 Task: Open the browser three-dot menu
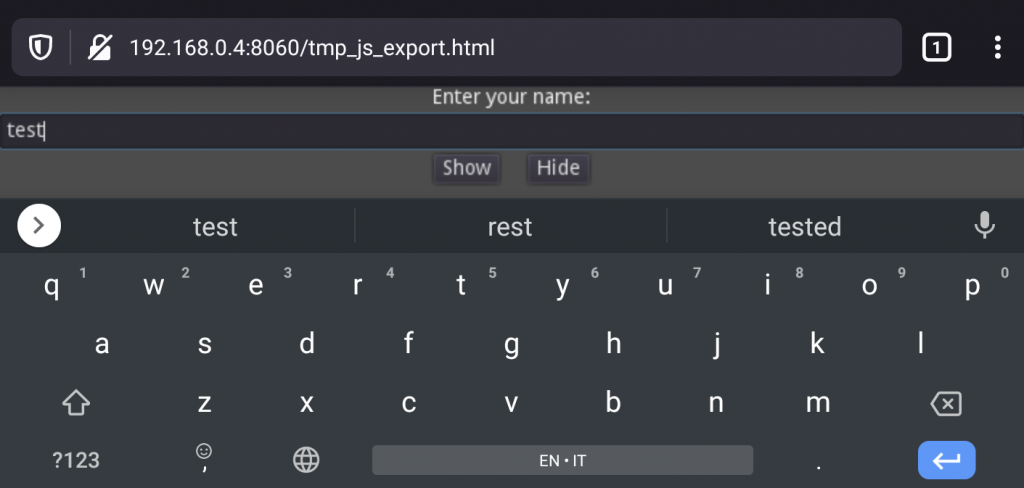(997, 47)
